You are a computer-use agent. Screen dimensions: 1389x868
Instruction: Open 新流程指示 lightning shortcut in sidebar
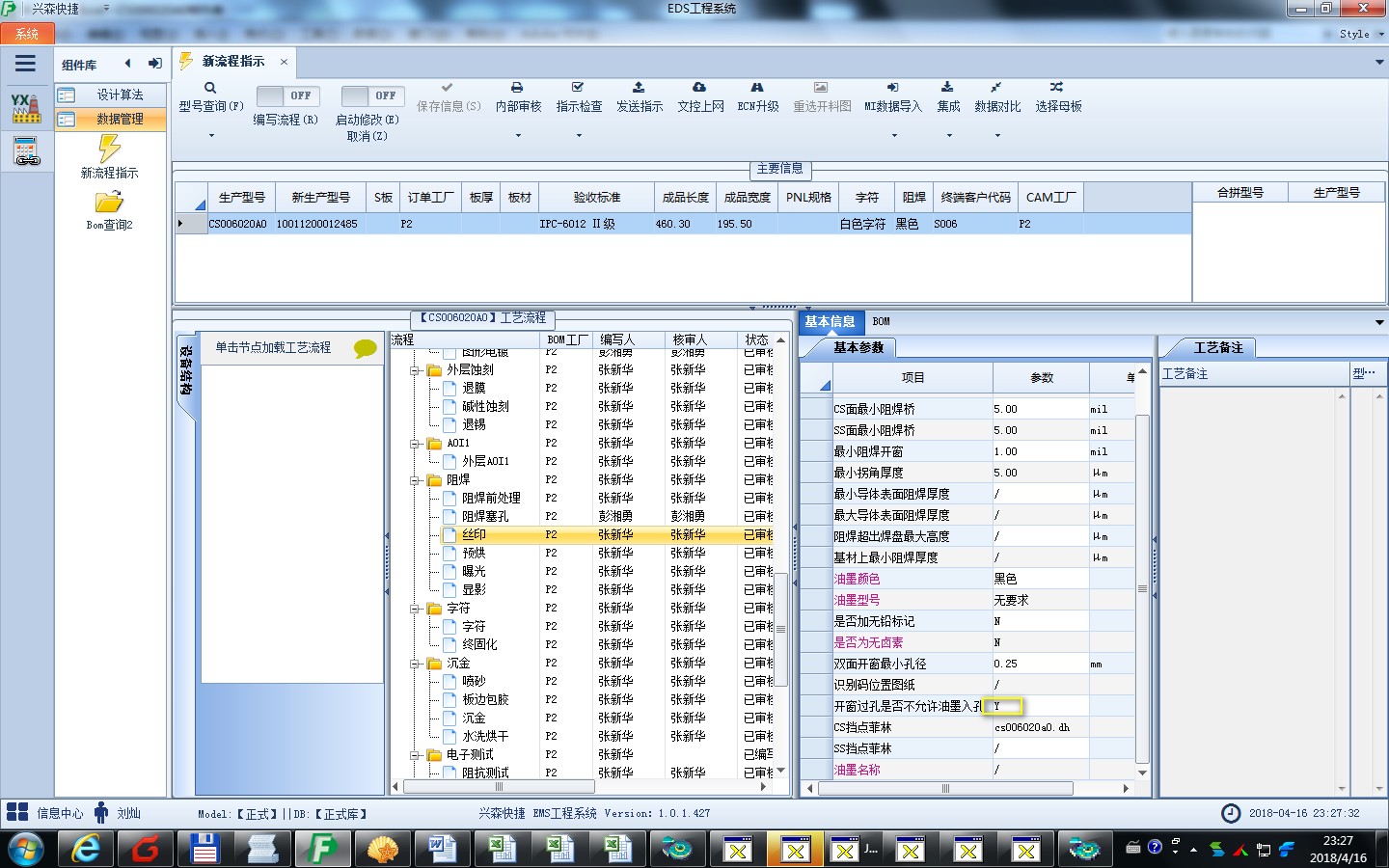[109, 156]
